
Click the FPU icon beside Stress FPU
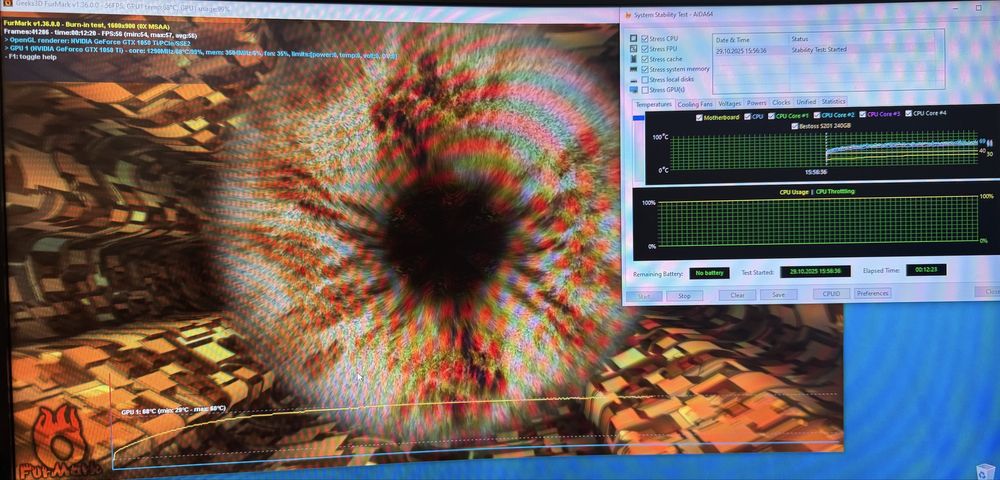tap(633, 48)
